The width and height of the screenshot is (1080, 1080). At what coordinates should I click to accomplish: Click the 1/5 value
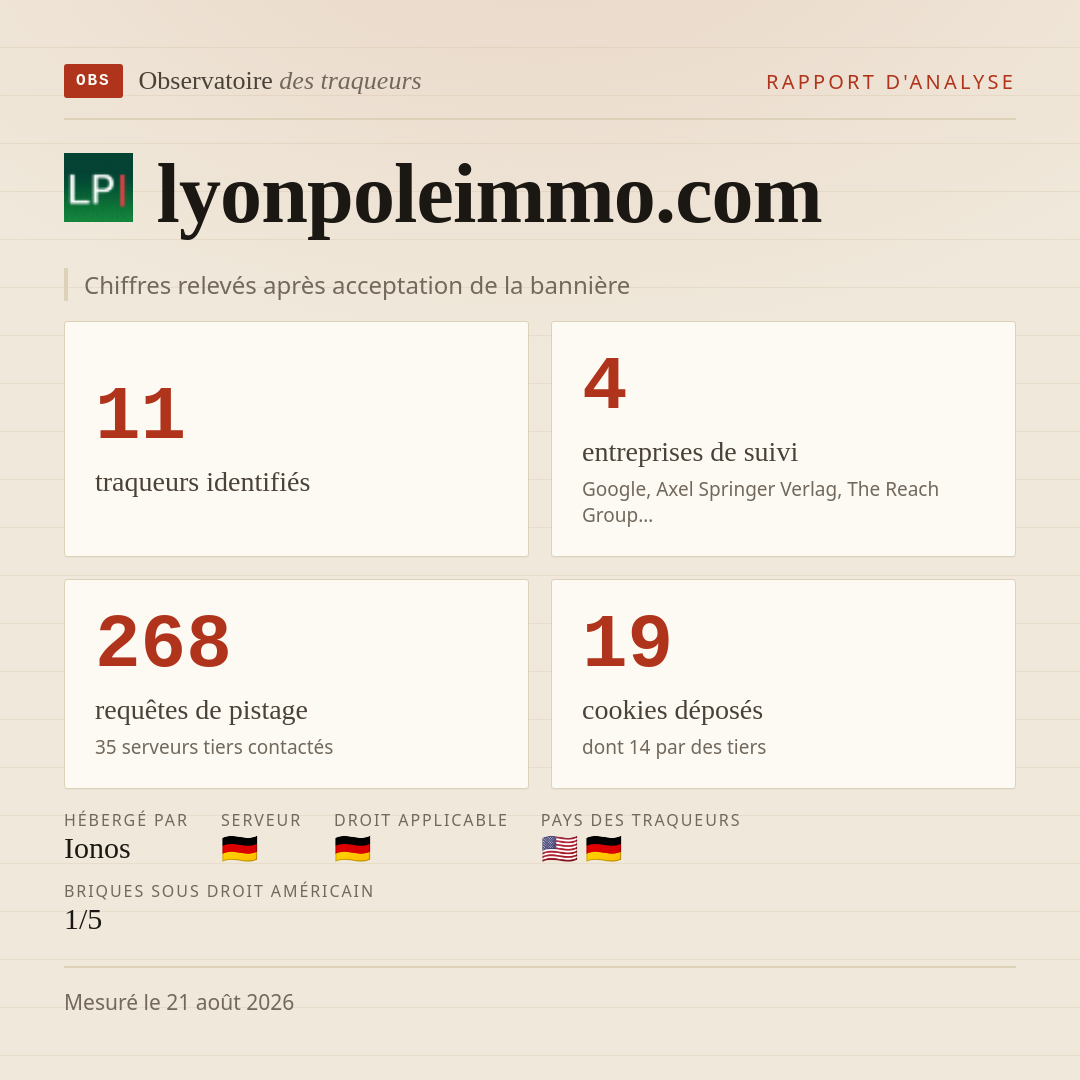[83, 920]
